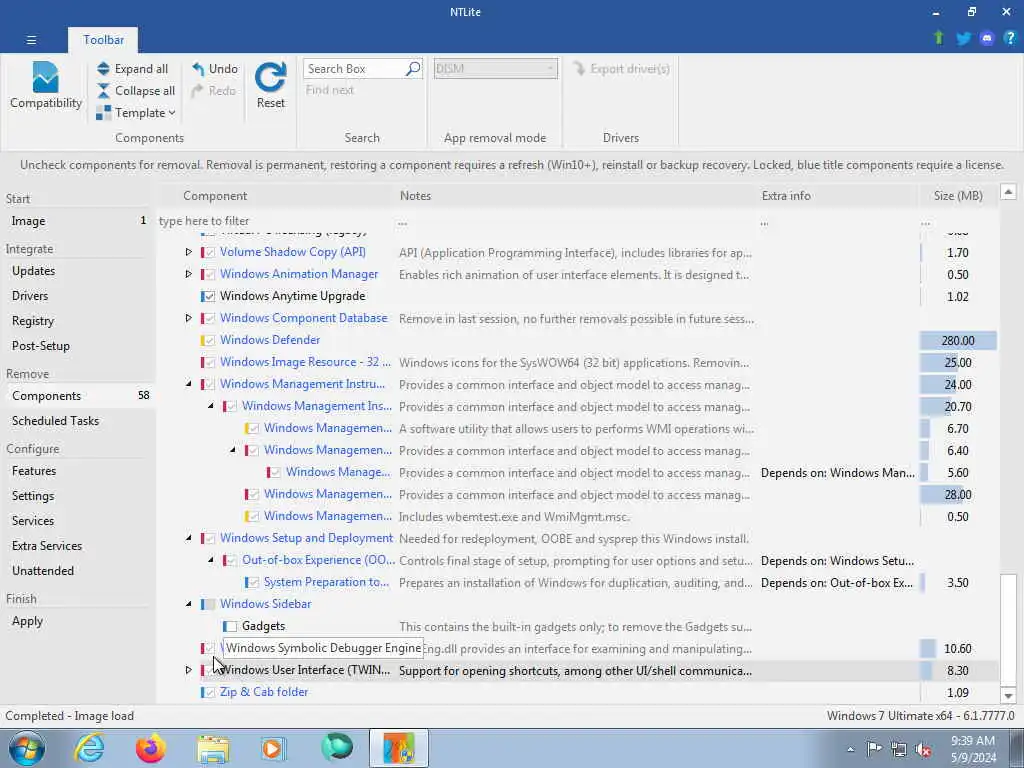Screen dimensions: 1024x768
Task: Sort by Notes column header
Action: pos(415,196)
